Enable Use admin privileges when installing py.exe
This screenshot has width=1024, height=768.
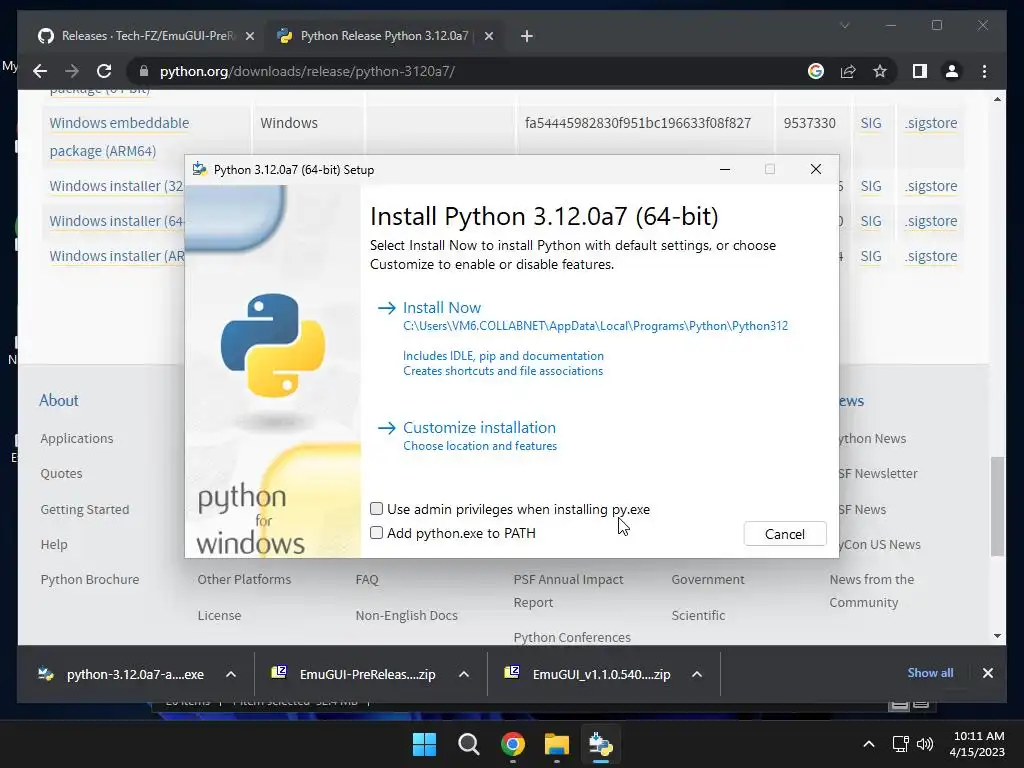pyautogui.click(x=376, y=509)
